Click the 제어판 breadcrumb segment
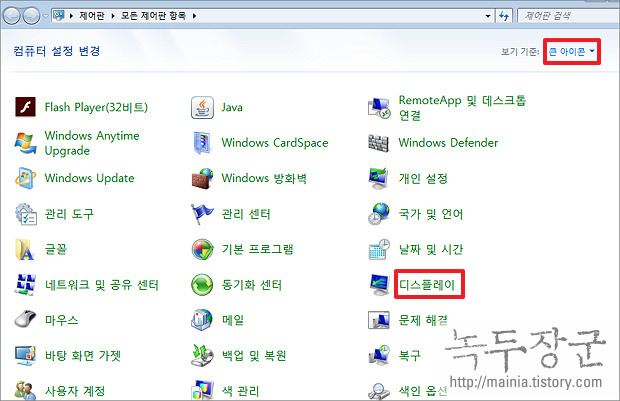 (92, 16)
